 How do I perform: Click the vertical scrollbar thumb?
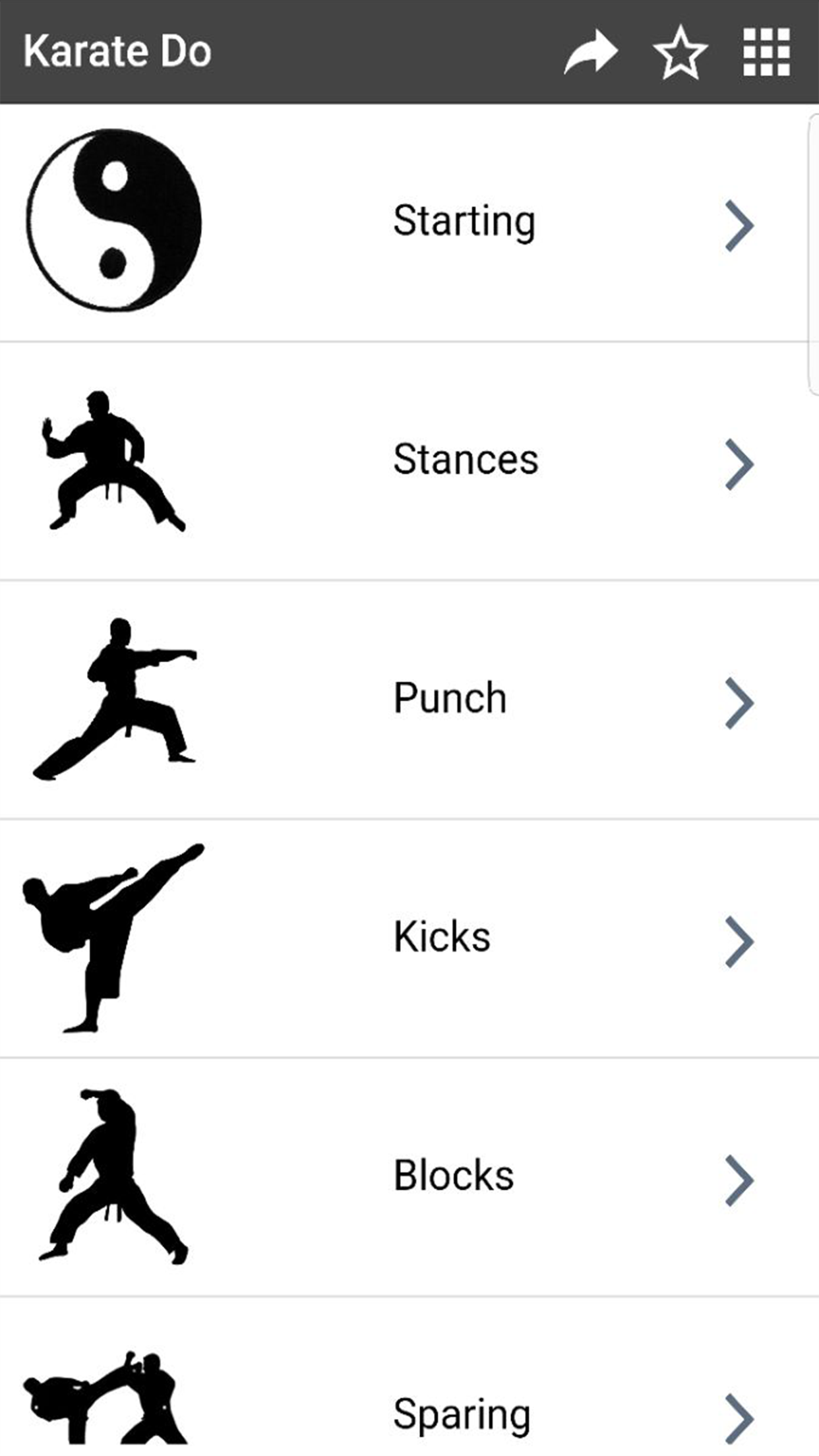[x=812, y=254]
